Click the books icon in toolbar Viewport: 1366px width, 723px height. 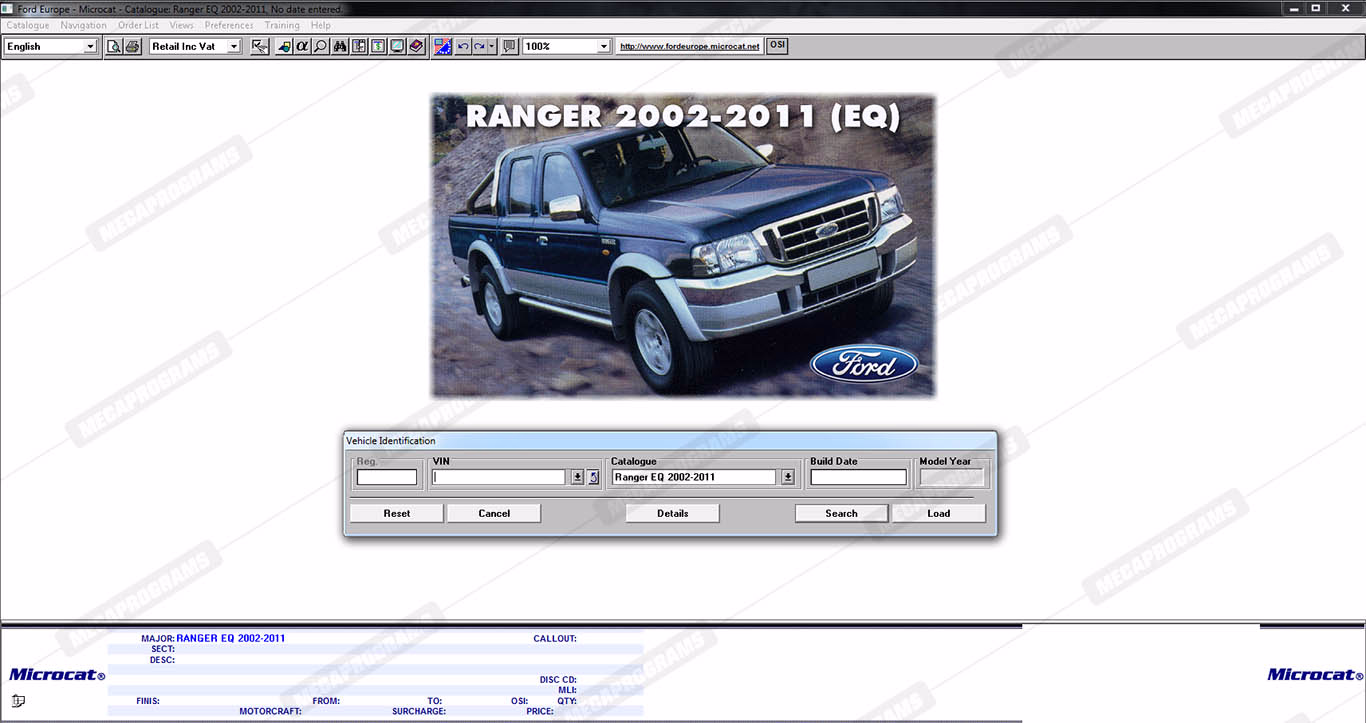coord(416,46)
